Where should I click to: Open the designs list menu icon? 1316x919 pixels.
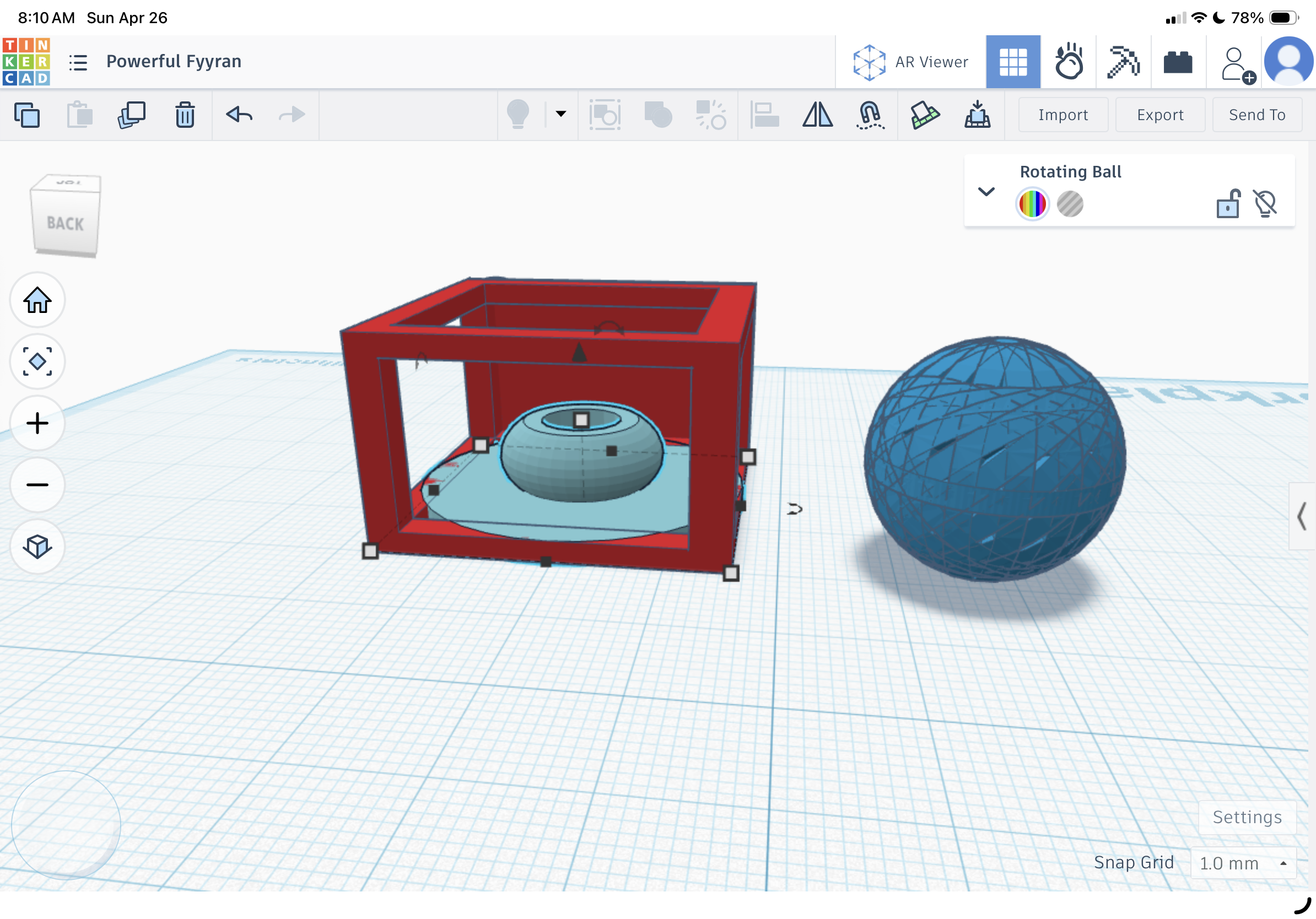coord(78,62)
